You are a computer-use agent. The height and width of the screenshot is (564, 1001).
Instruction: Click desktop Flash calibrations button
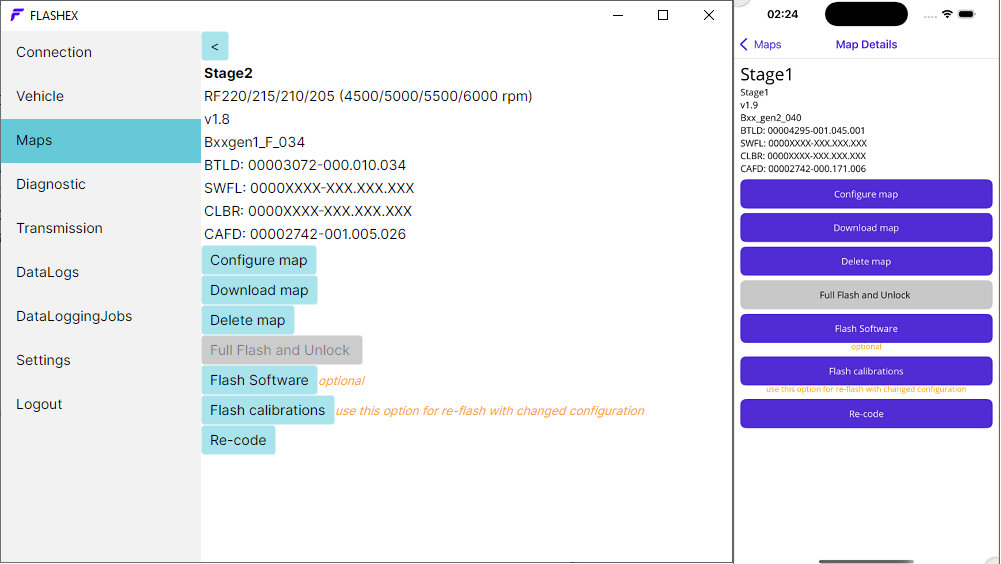coord(267,410)
